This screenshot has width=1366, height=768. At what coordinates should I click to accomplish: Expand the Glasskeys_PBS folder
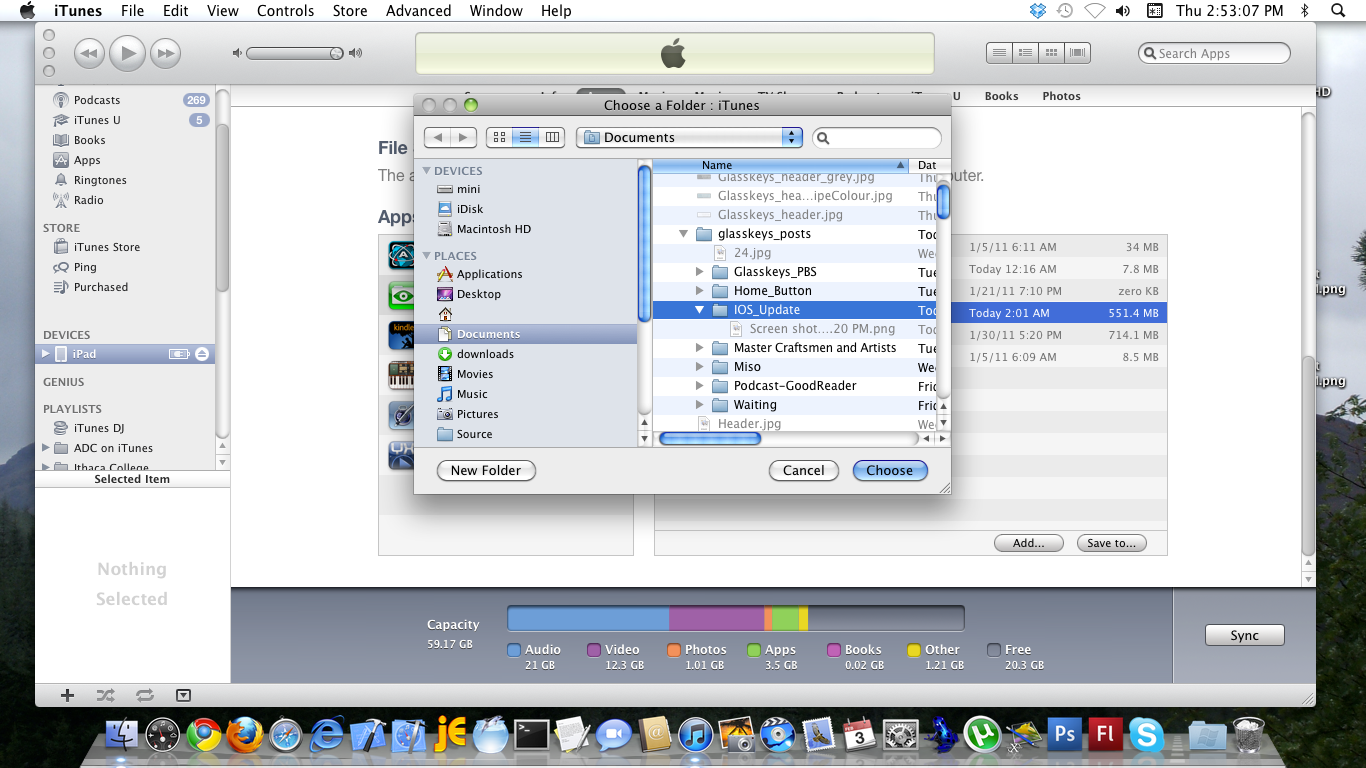tap(700, 272)
